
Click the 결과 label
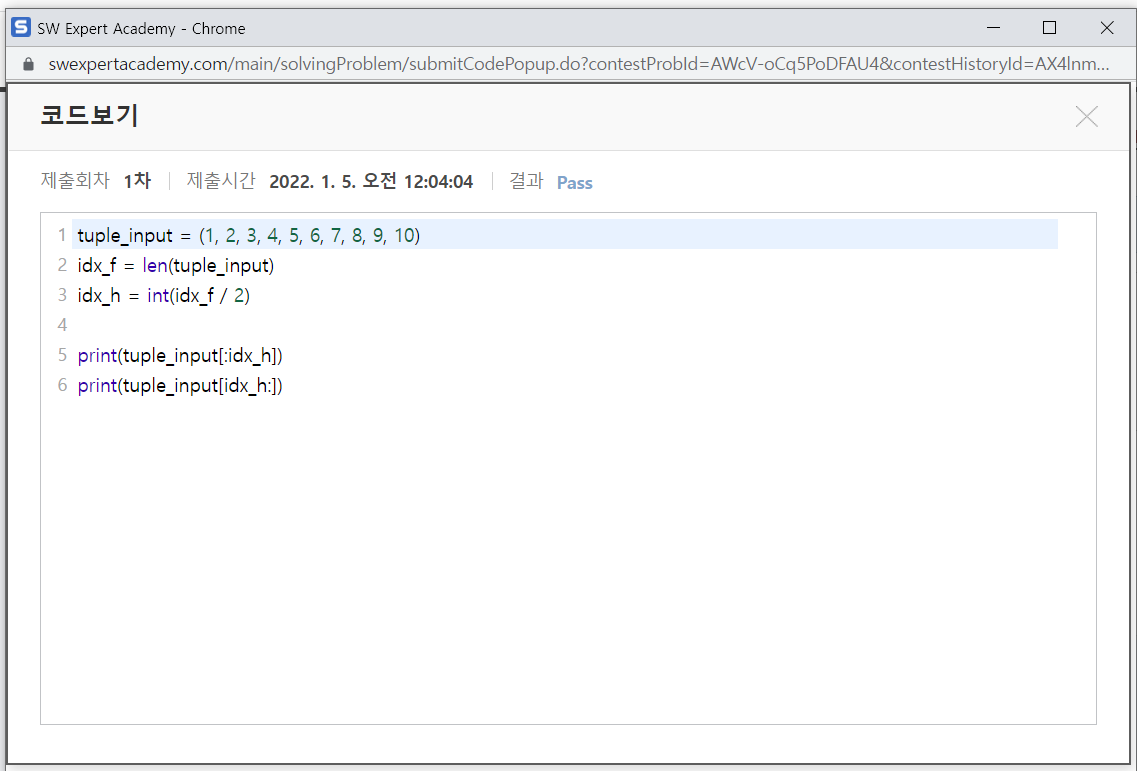pyautogui.click(x=526, y=181)
